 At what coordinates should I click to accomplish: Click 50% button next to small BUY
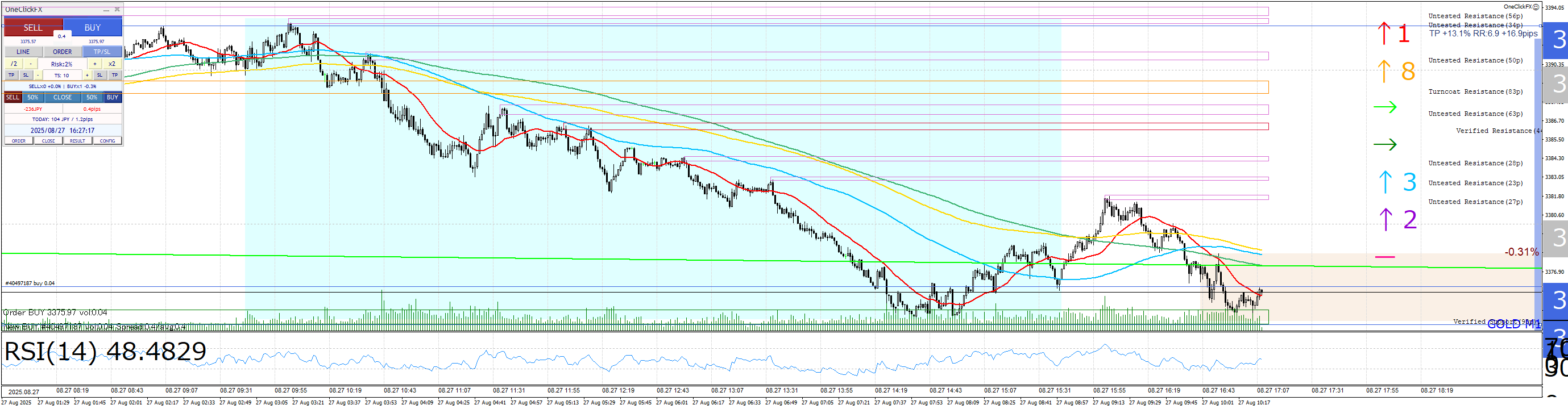tap(92, 97)
